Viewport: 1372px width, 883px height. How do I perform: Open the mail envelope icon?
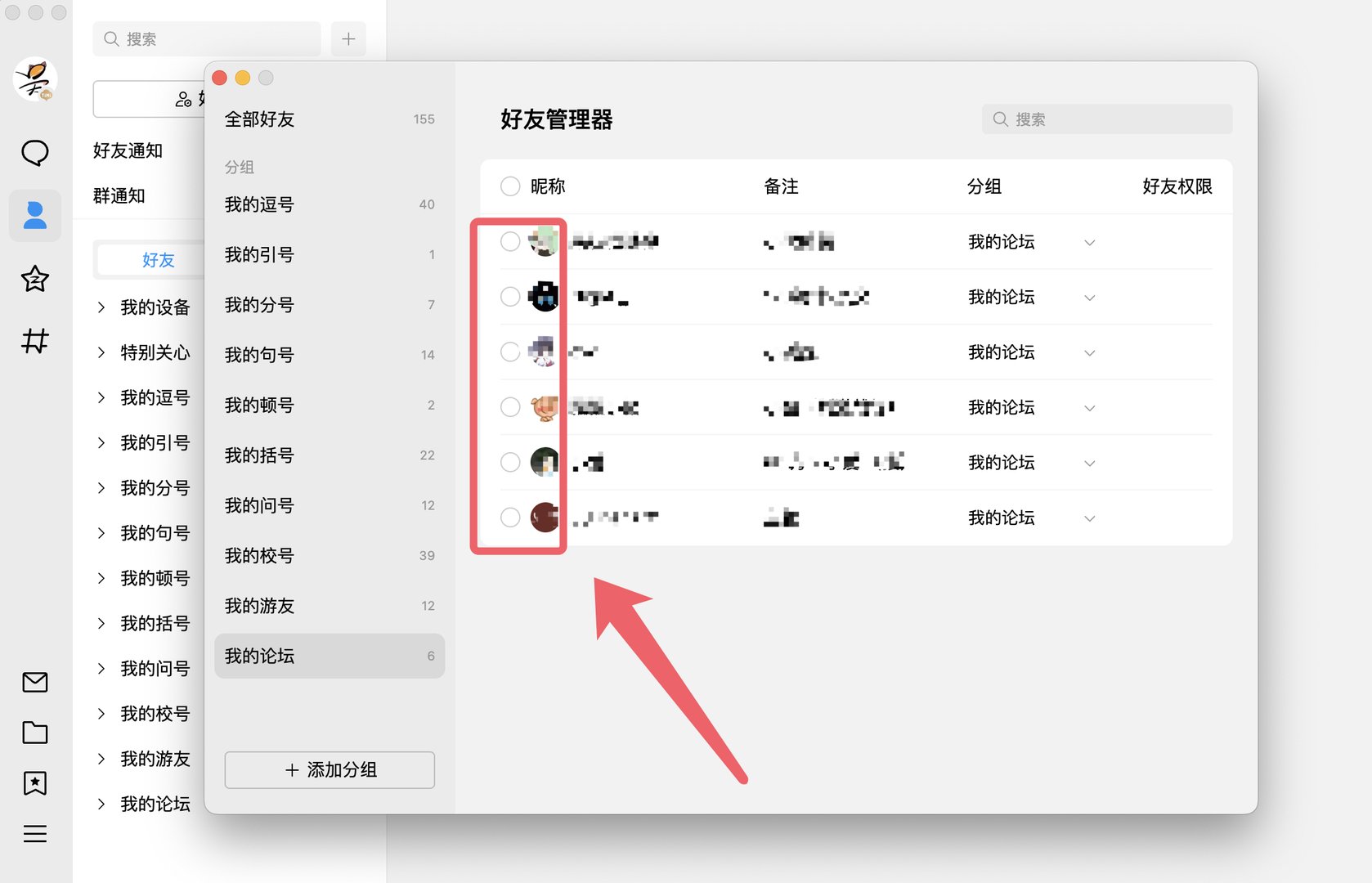tap(35, 682)
